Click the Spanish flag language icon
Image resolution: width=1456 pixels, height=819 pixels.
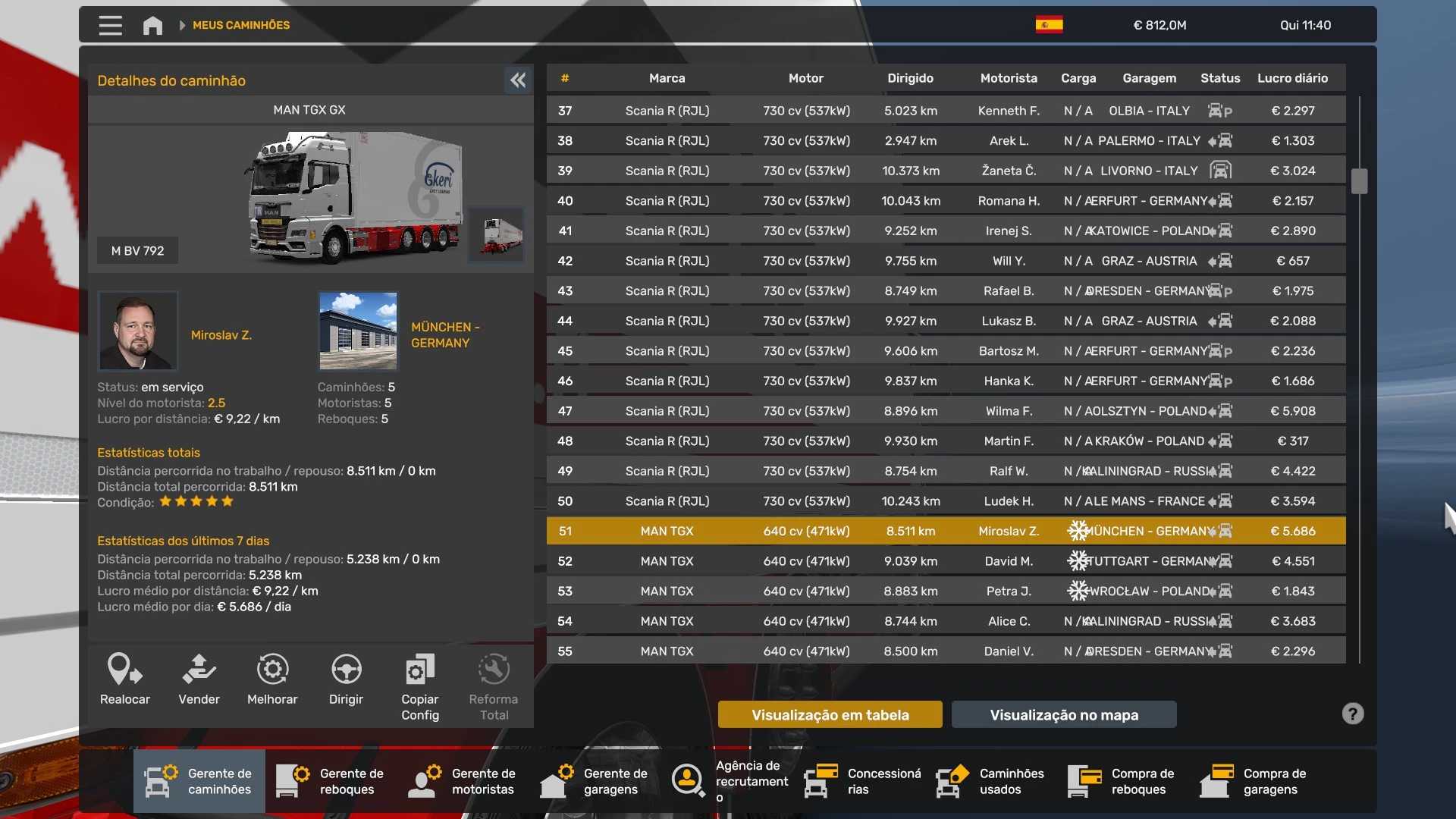pos(1049,25)
